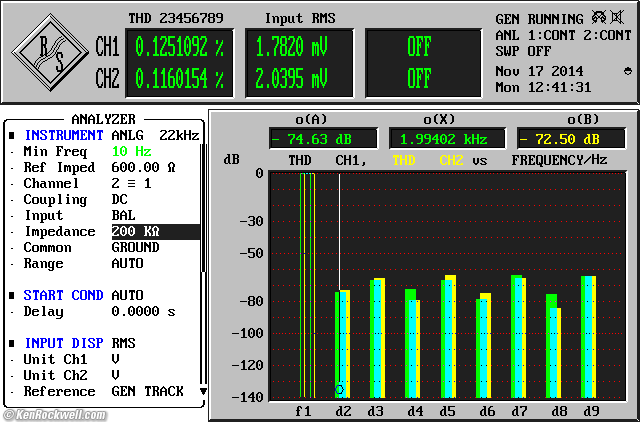Click the INPUT DISP section bullet marker

(12, 343)
